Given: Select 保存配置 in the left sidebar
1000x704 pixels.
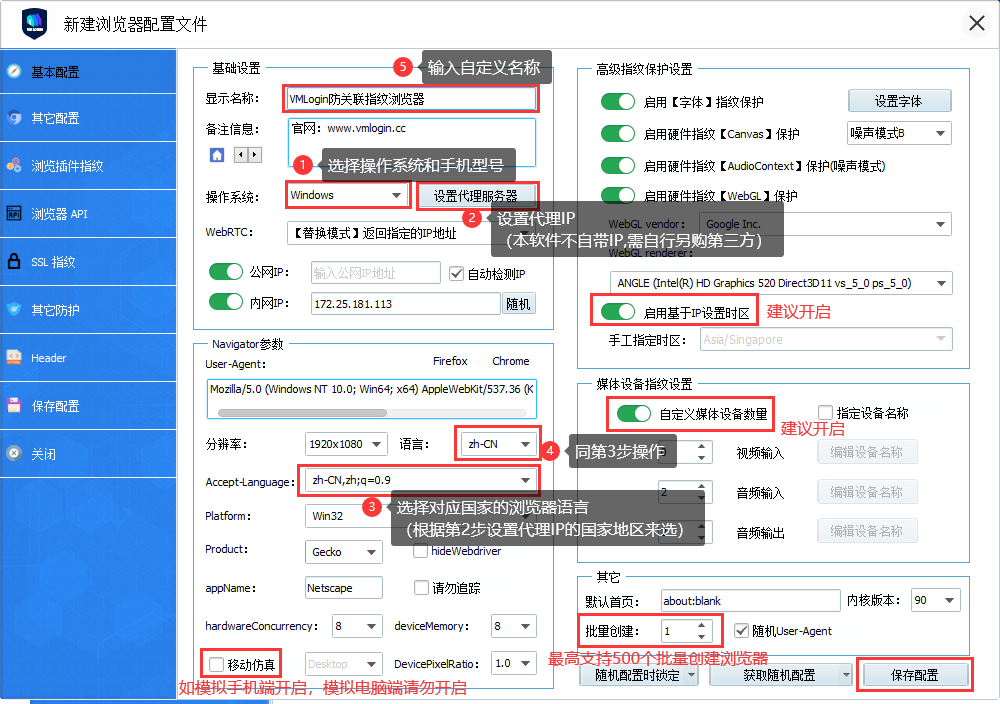Looking at the screenshot, I should pos(88,406).
